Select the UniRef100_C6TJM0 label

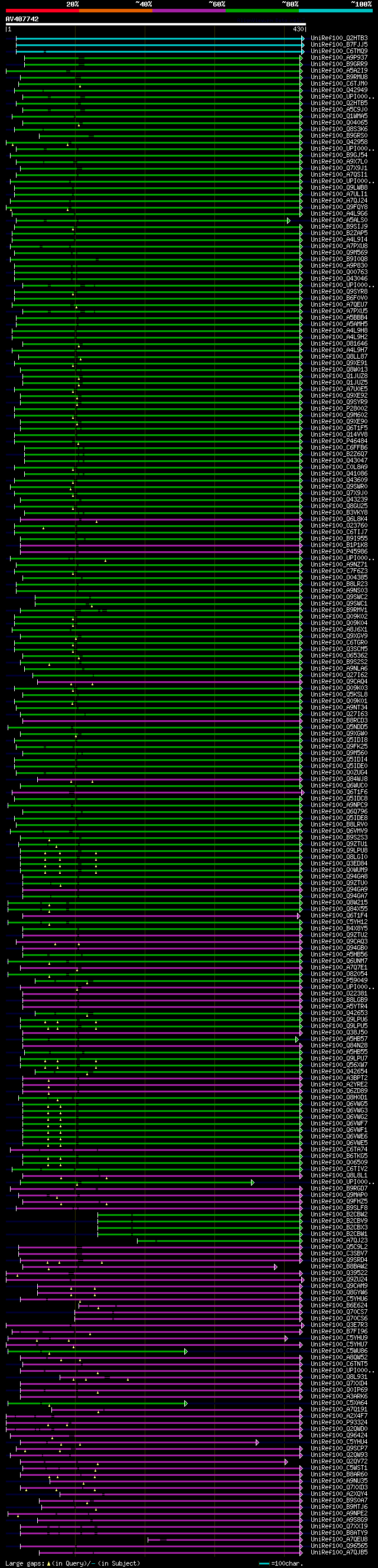[x=339, y=84]
